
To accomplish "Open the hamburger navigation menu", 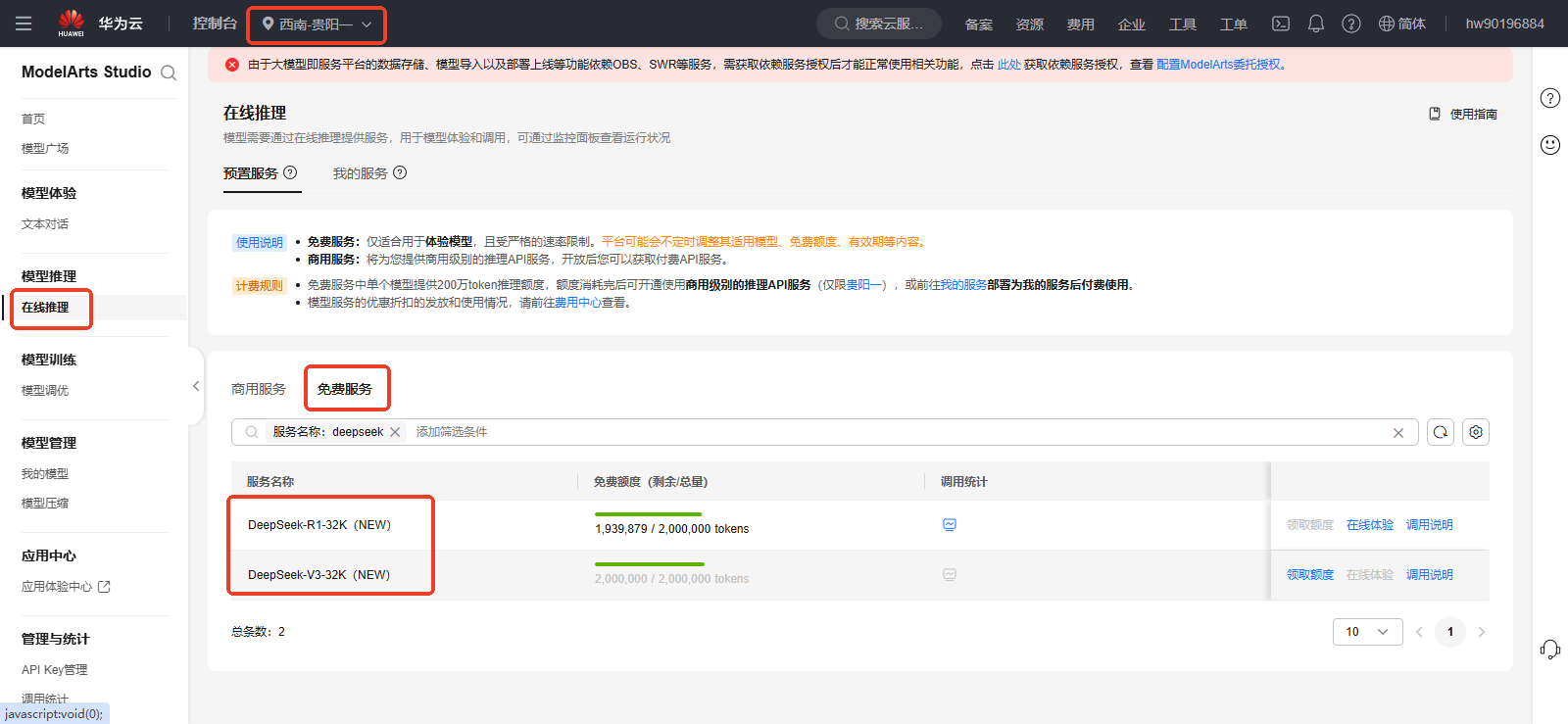I will pyautogui.click(x=24, y=24).
